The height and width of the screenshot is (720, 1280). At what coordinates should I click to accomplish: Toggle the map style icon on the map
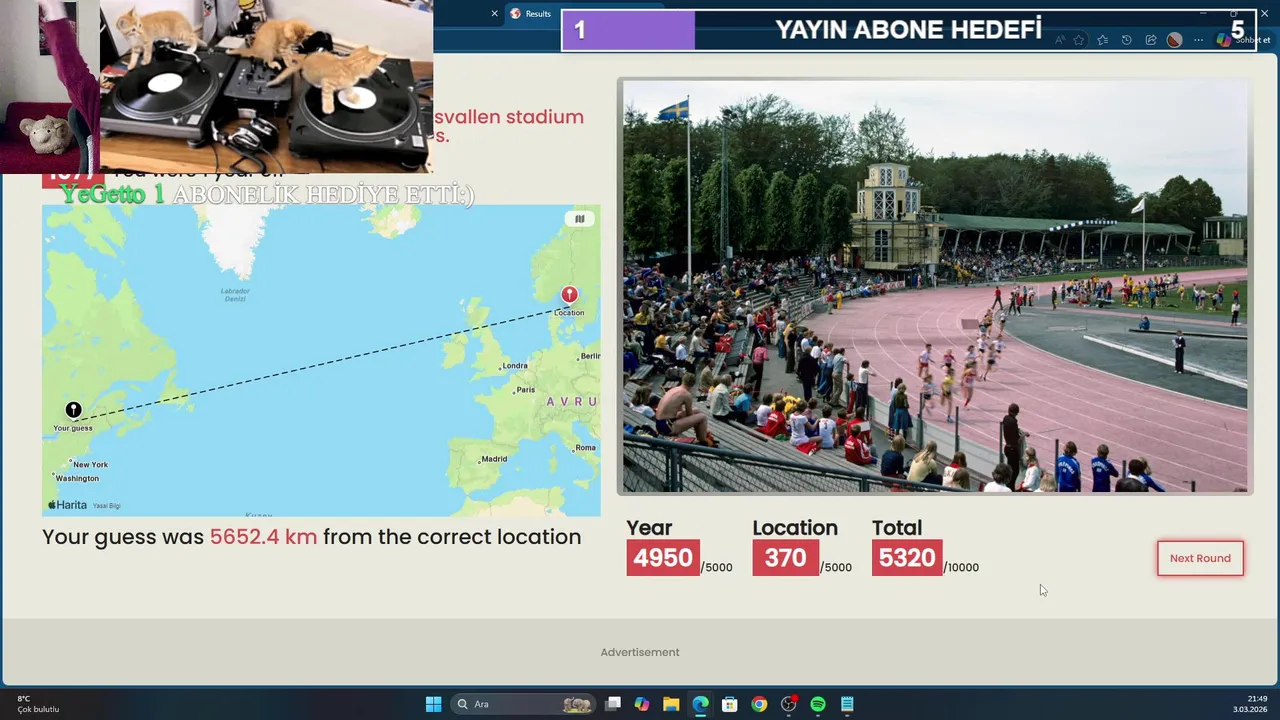[579, 219]
